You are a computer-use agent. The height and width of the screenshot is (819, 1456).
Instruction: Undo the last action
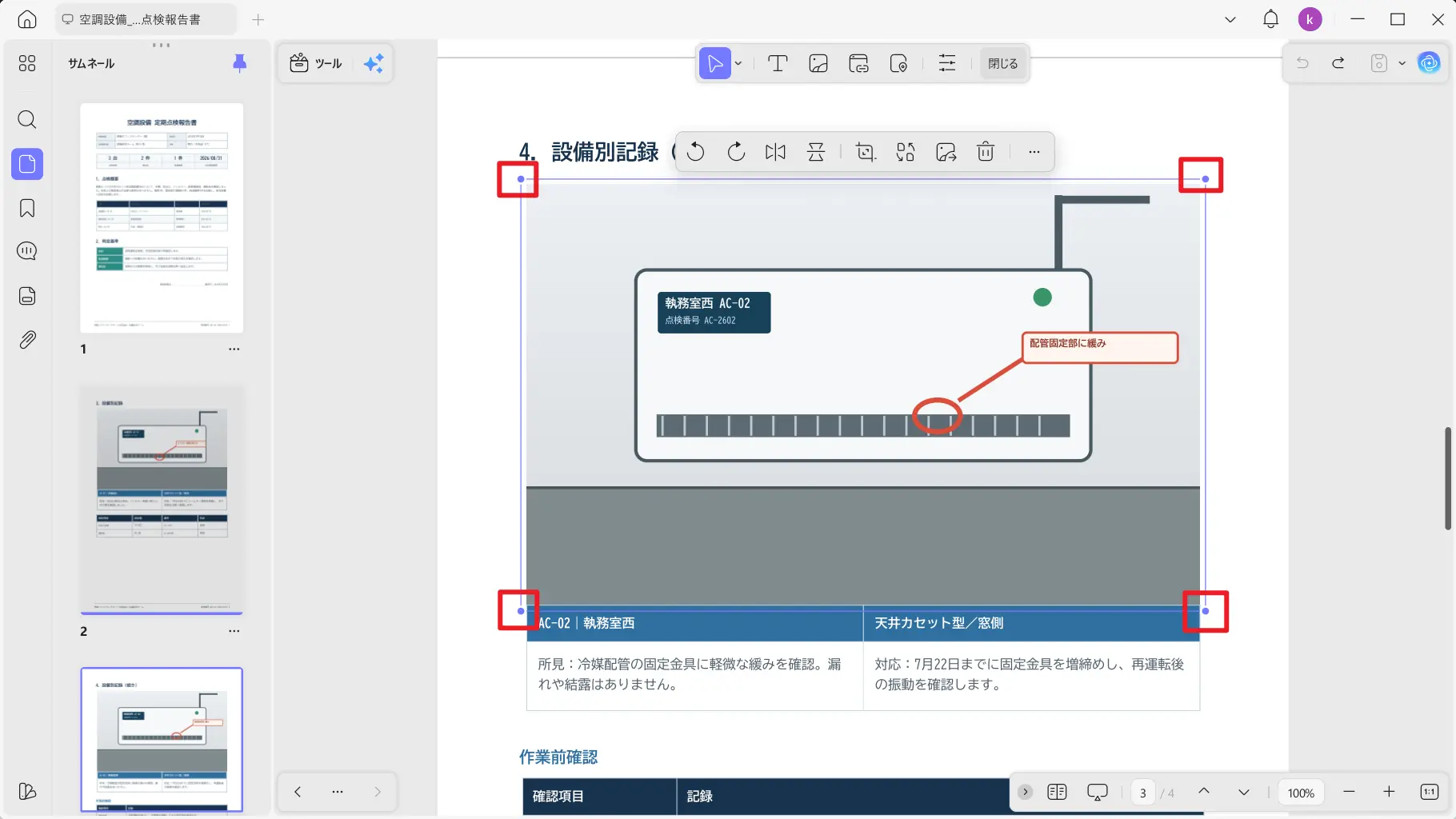[x=1302, y=63]
